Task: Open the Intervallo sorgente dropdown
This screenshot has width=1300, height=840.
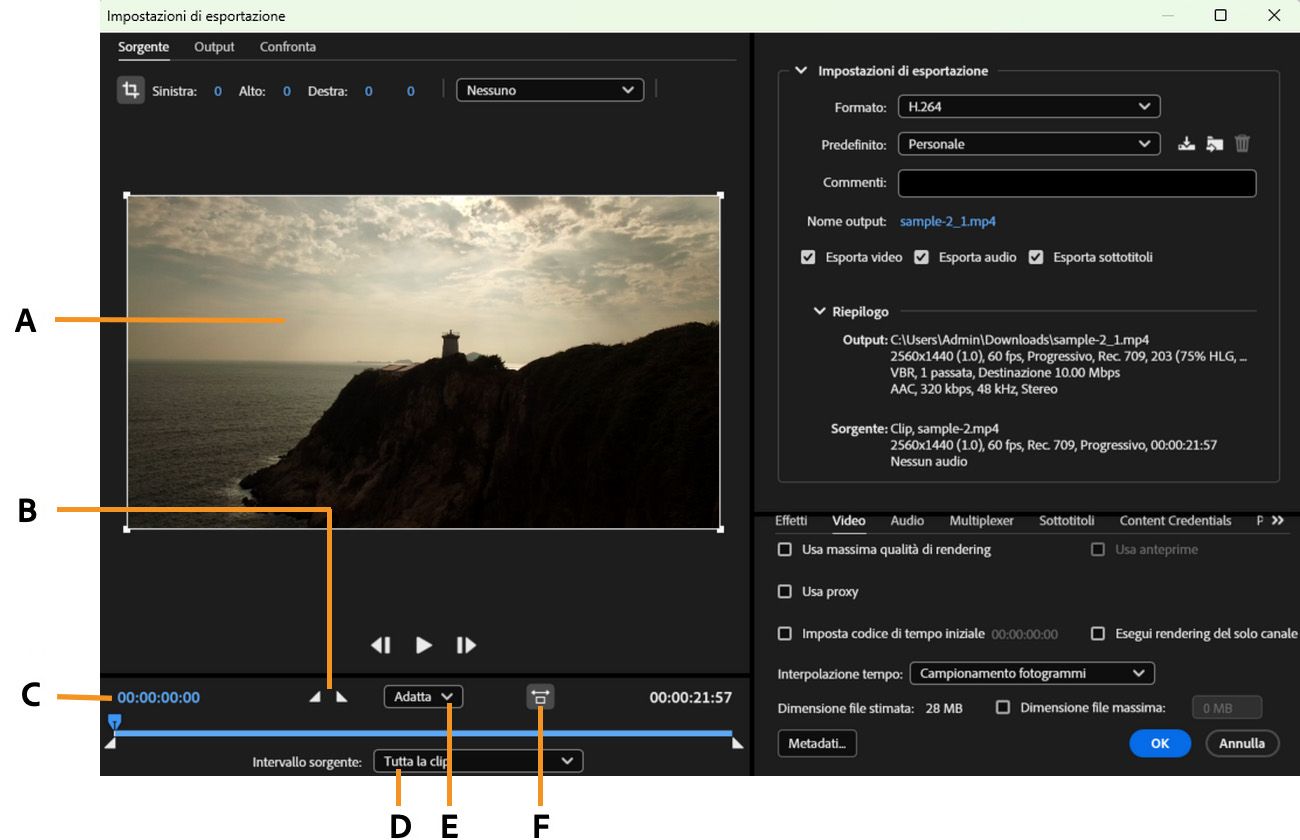Action: (x=477, y=761)
